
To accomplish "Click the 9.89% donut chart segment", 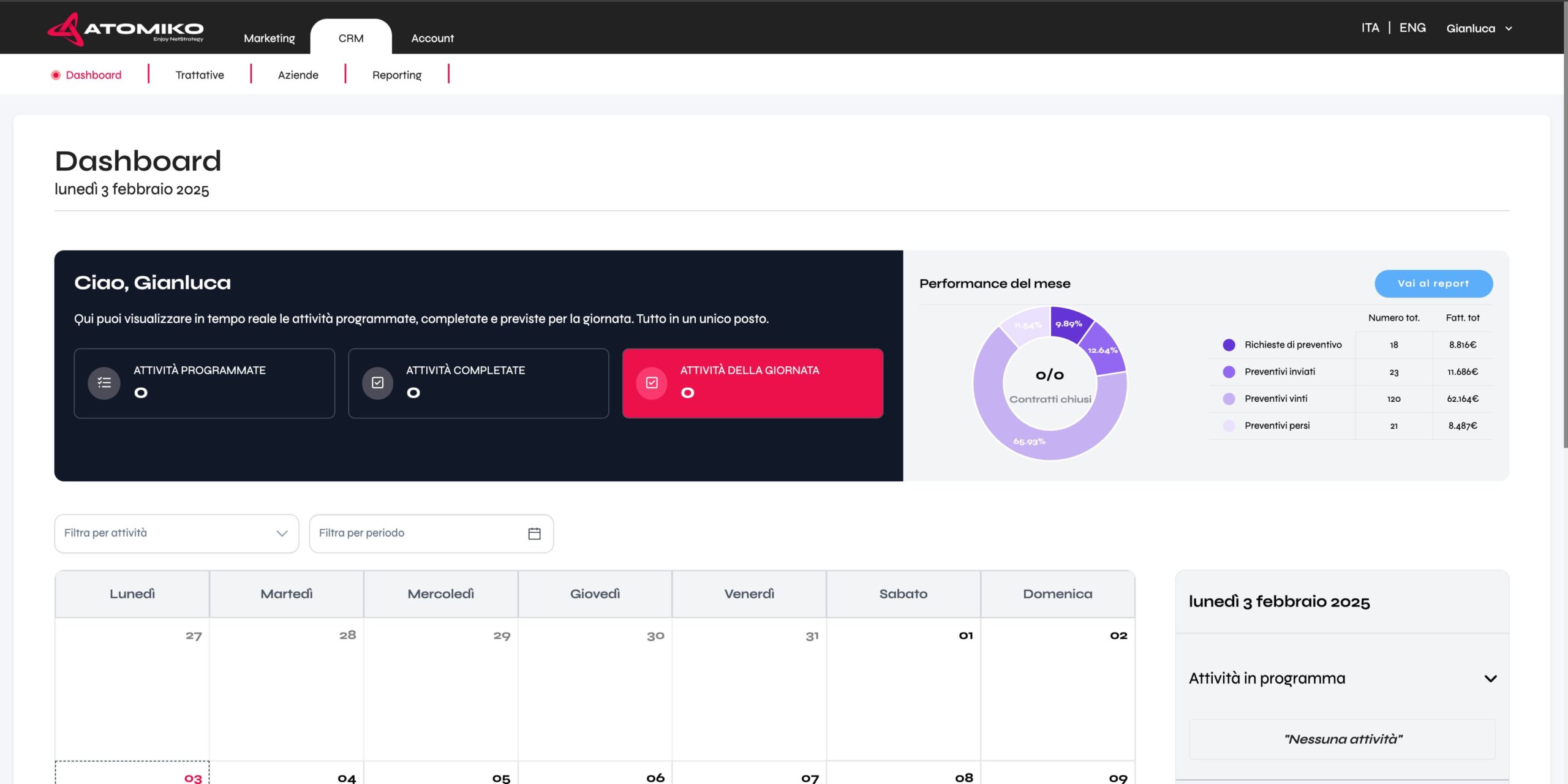I will 1069,323.
